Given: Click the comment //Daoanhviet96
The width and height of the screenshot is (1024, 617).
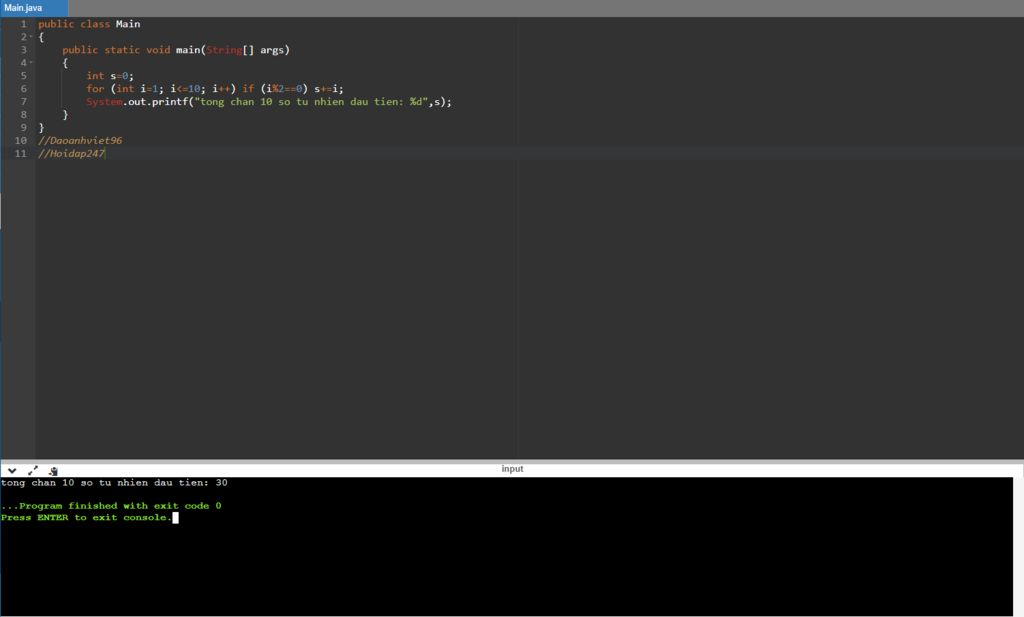Looking at the screenshot, I should point(80,140).
